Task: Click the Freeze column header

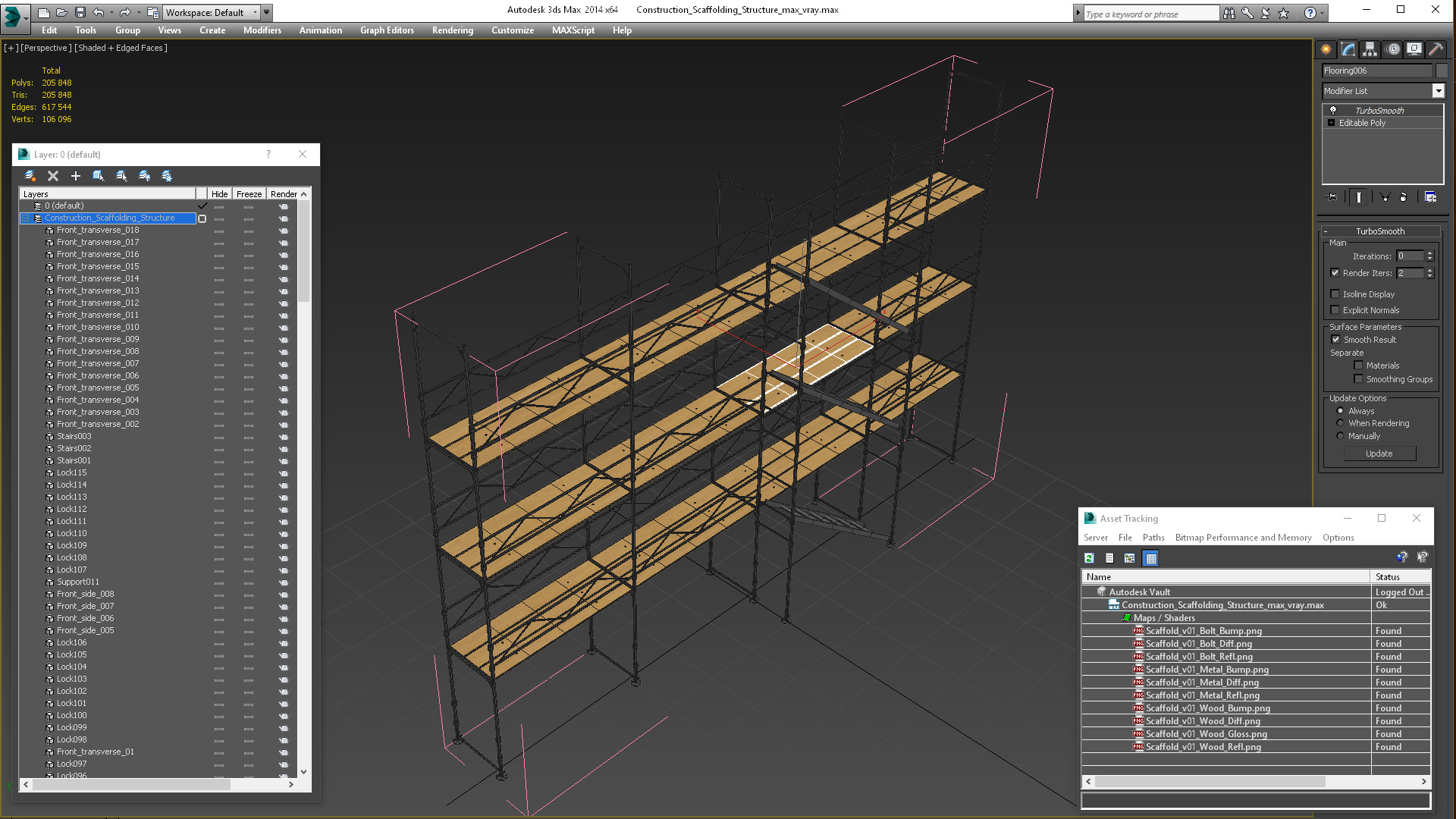Action: click(249, 194)
